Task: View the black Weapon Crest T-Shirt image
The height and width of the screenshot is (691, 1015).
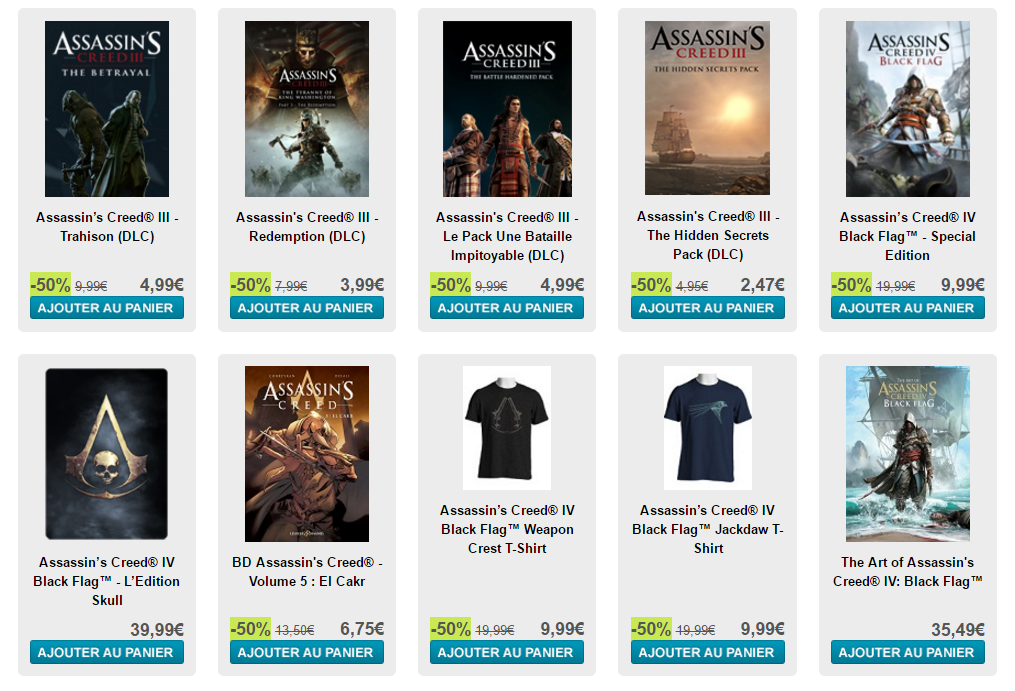Action: coord(507,428)
